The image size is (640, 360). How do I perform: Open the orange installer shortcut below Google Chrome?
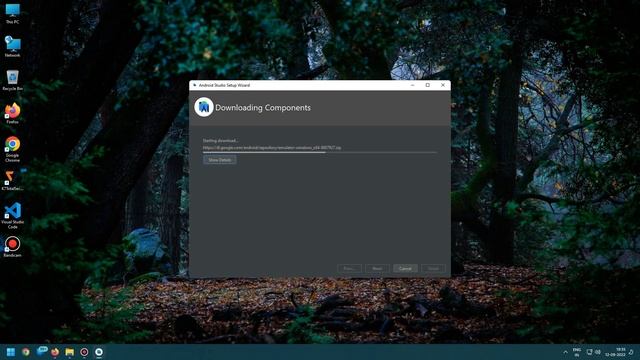12,180
